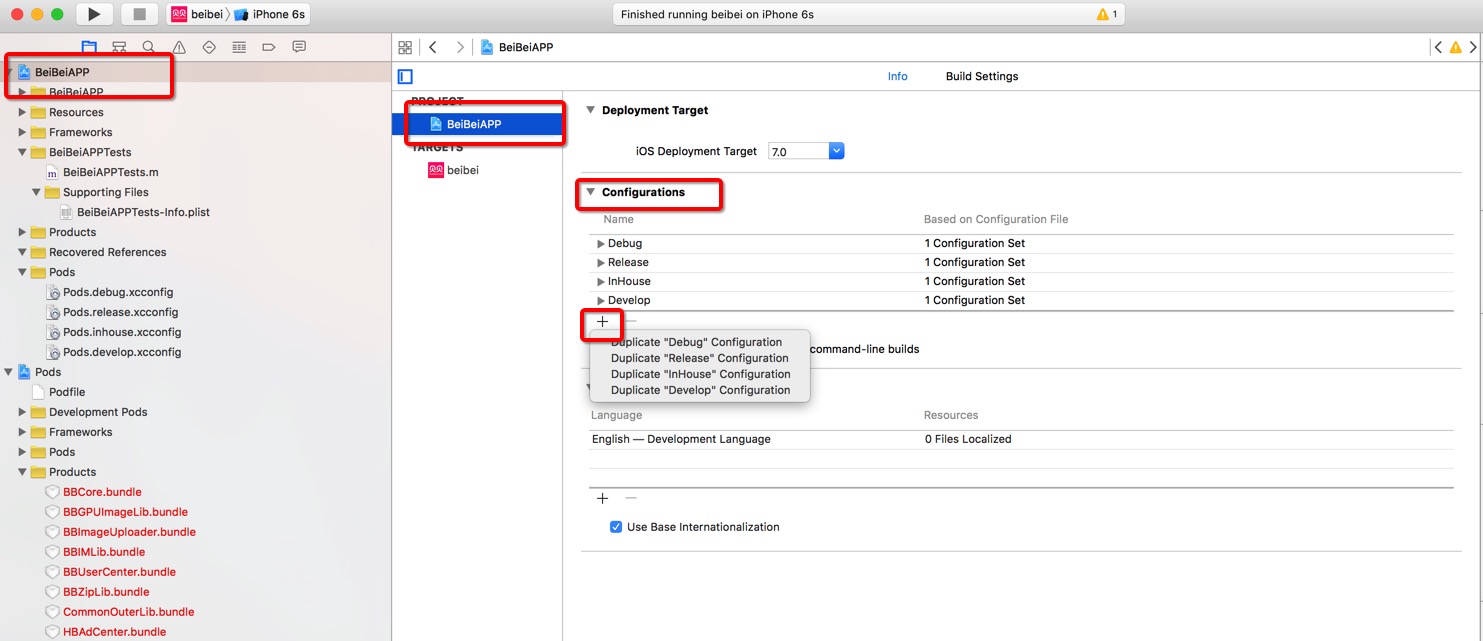Go forward in editor history
This screenshot has height=641, width=1483.
[x=460, y=47]
